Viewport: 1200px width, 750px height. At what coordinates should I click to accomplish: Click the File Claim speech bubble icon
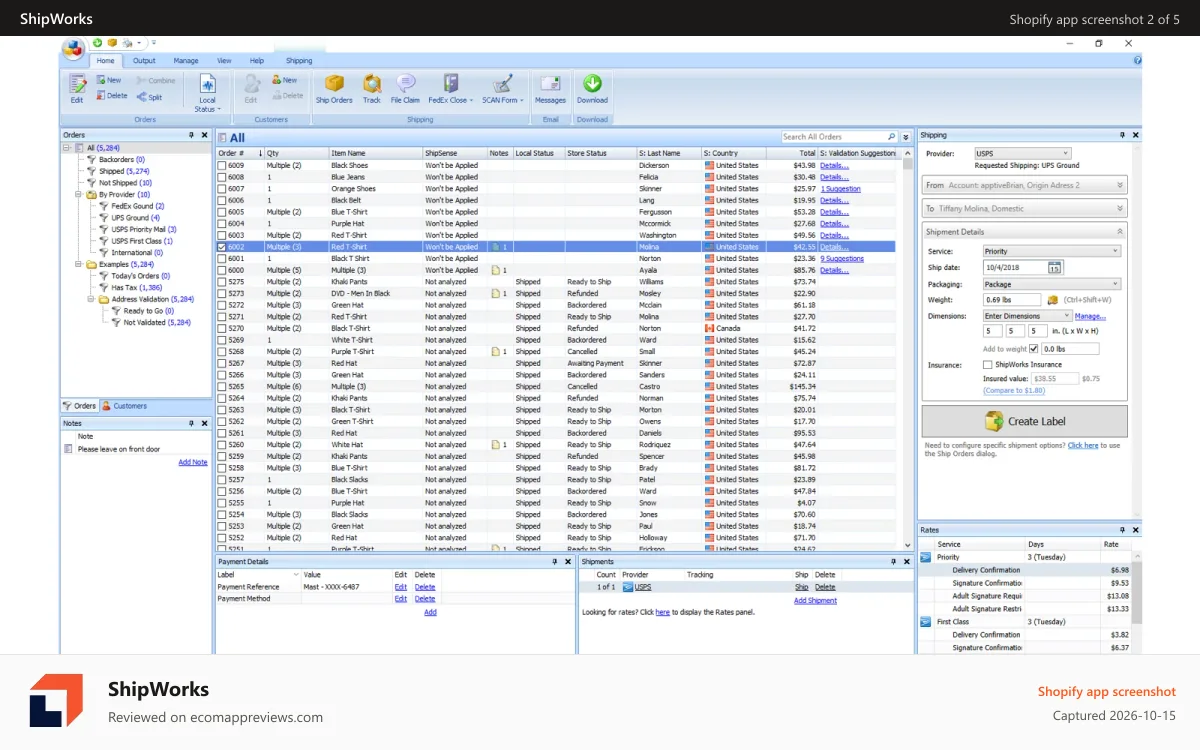(x=405, y=84)
